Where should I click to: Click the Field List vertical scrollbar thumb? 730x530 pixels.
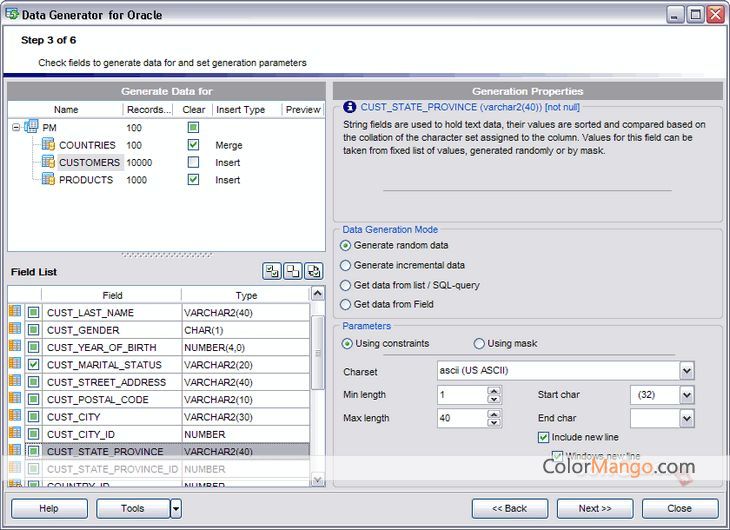(318, 353)
